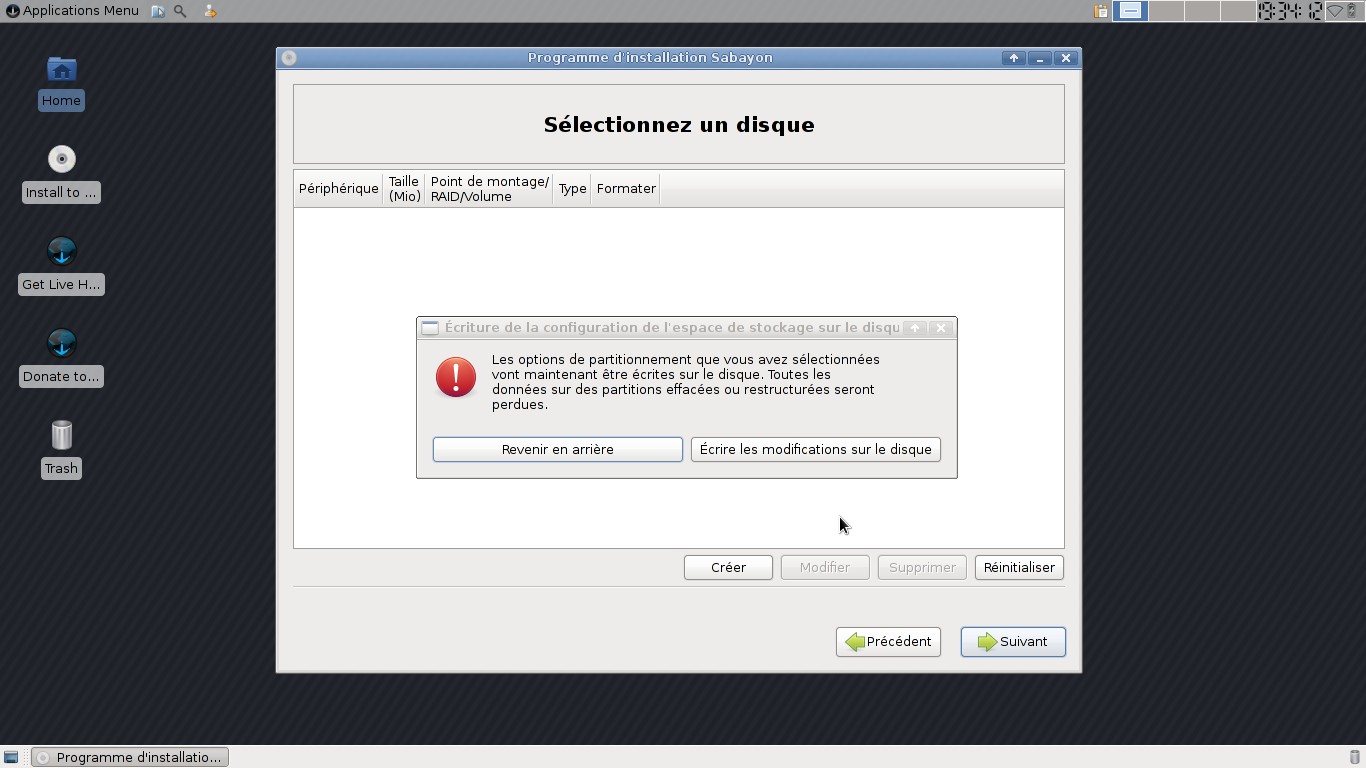Click the digital clock in the panel
Screen dimensions: 1366x768
(x=1290, y=11)
